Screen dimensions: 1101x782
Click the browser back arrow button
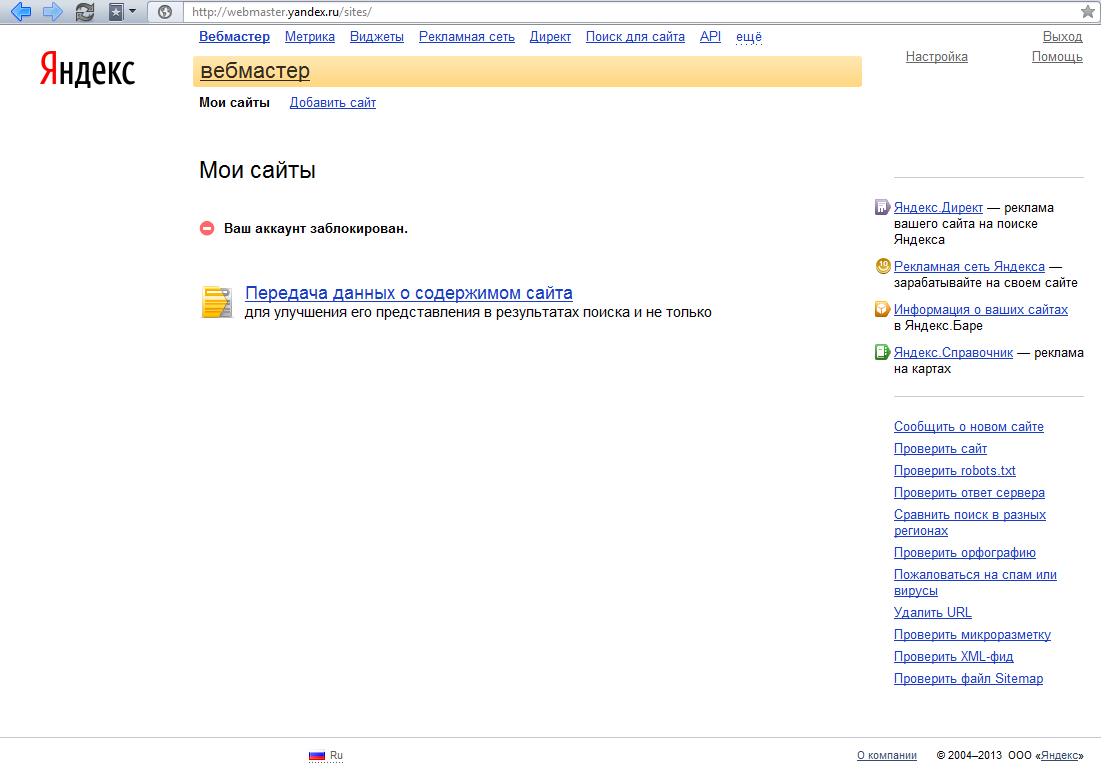coord(20,12)
